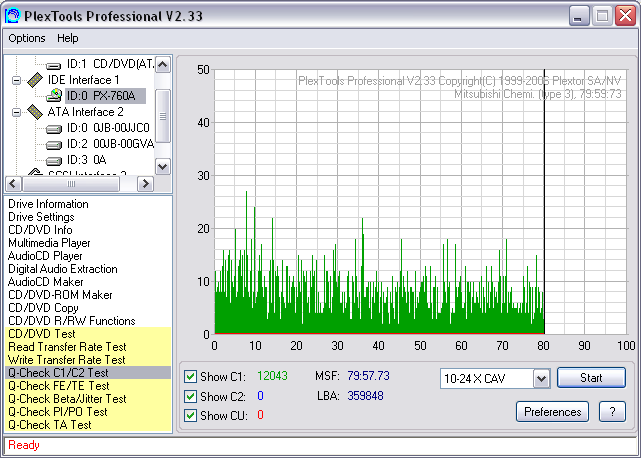Select Q-Check TA Test

tap(88, 425)
